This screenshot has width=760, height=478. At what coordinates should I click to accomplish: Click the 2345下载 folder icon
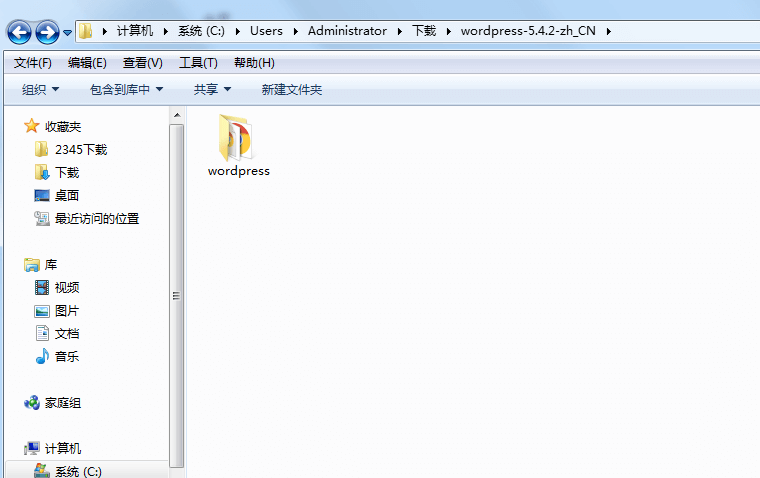41,149
